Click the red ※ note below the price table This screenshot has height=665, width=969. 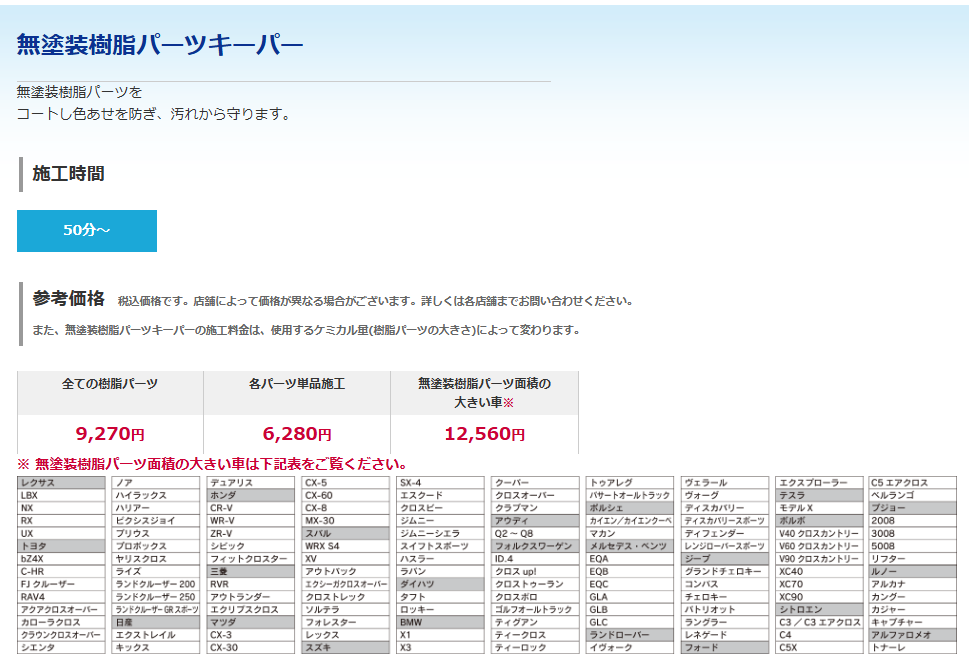(x=212, y=464)
